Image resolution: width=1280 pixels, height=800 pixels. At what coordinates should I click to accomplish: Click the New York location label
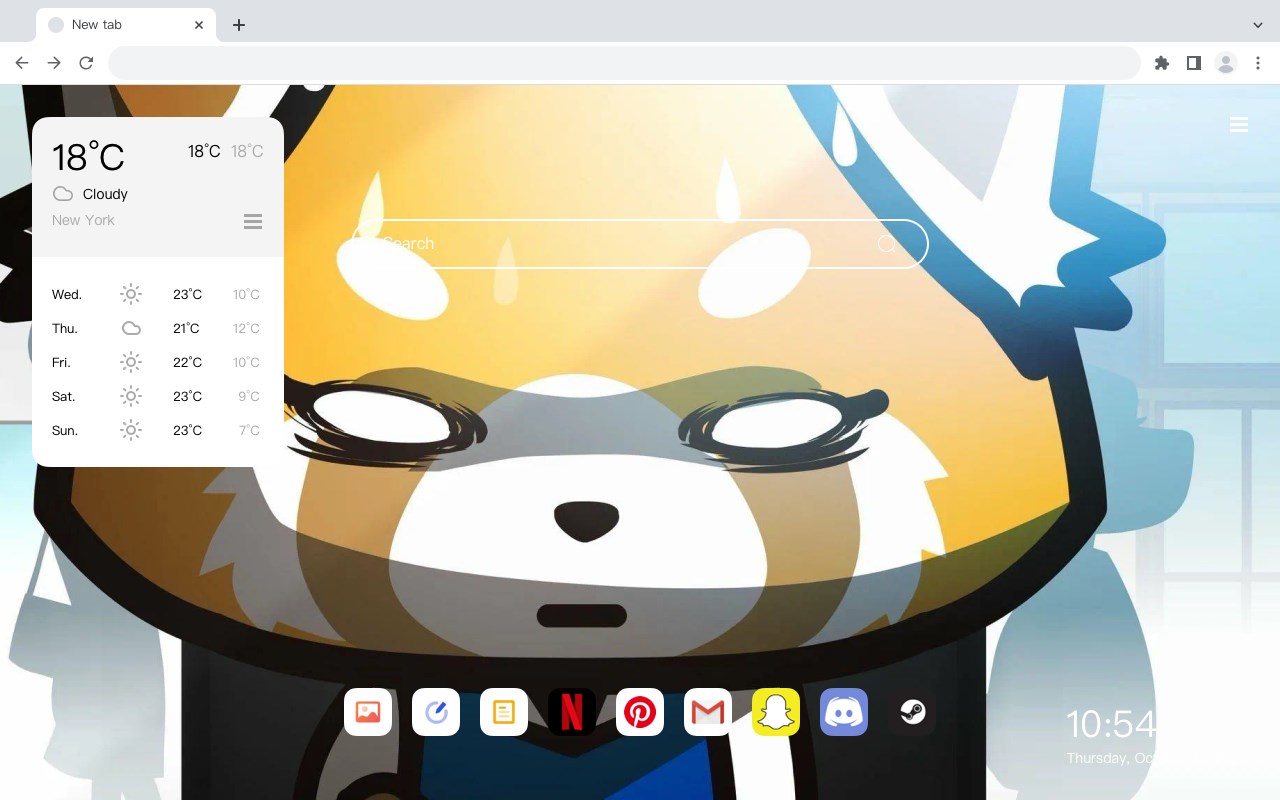83,220
